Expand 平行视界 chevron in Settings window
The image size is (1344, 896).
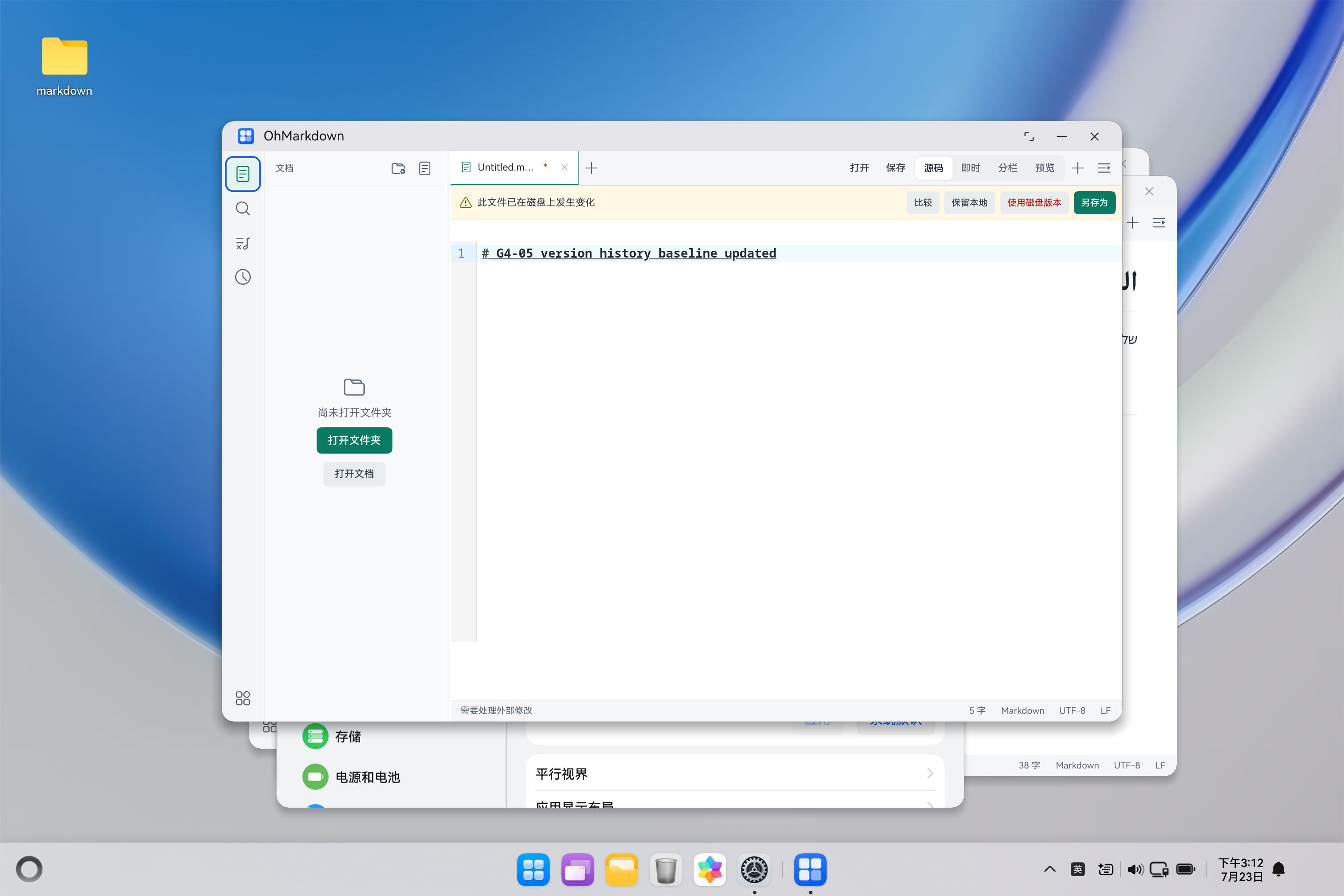(930, 774)
